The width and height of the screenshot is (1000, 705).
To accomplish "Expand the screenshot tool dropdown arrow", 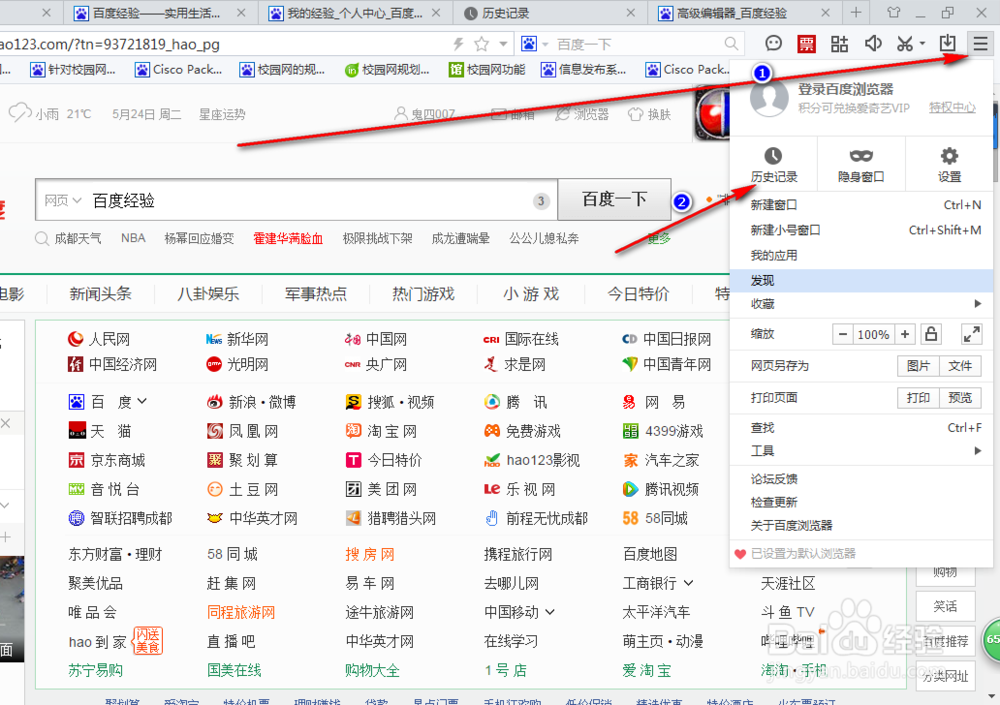I will click(922, 44).
